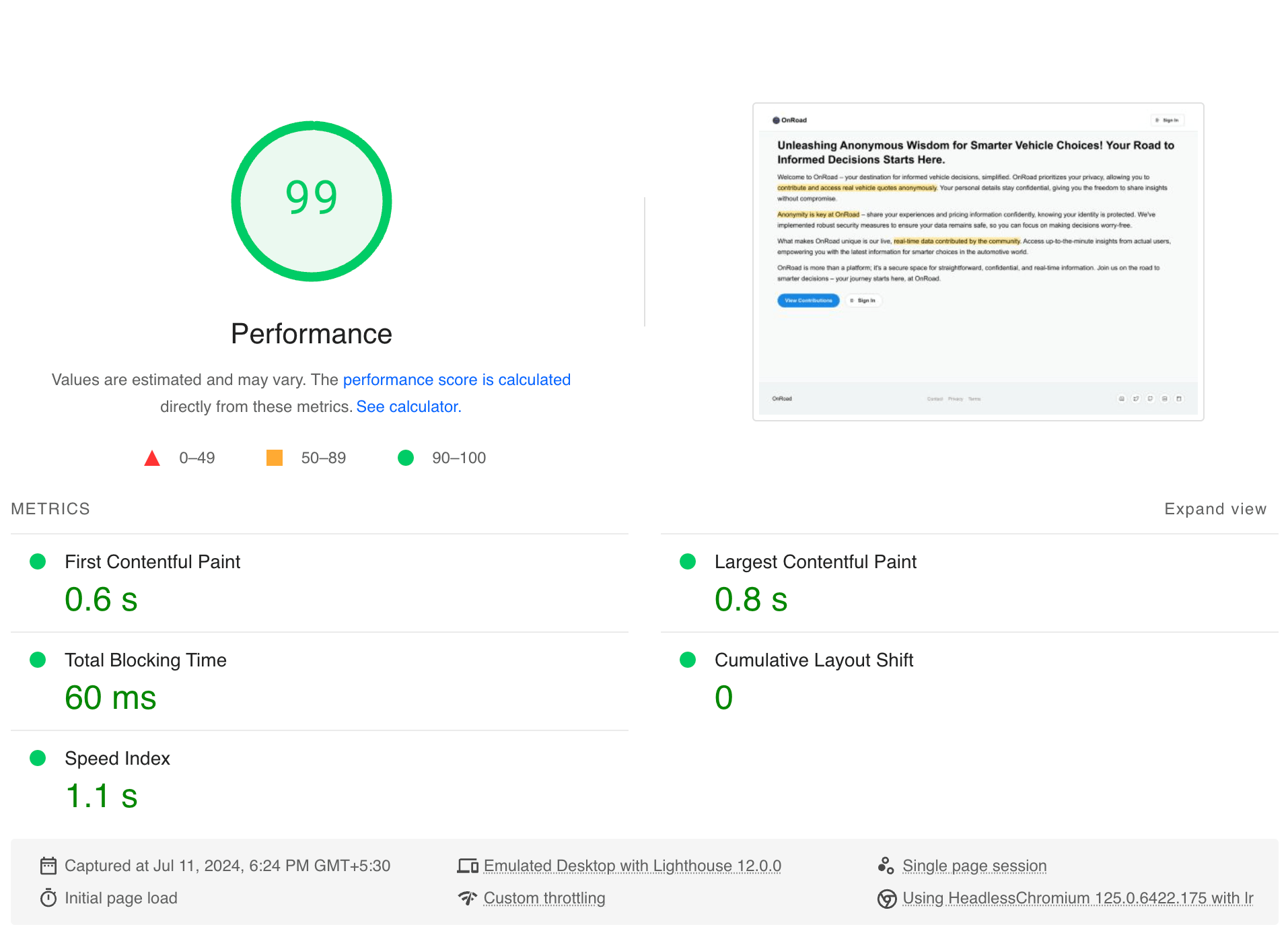Image resolution: width=1288 pixels, height=931 pixels.
Task: Click the red triangle in the score legend
Action: pos(152,458)
